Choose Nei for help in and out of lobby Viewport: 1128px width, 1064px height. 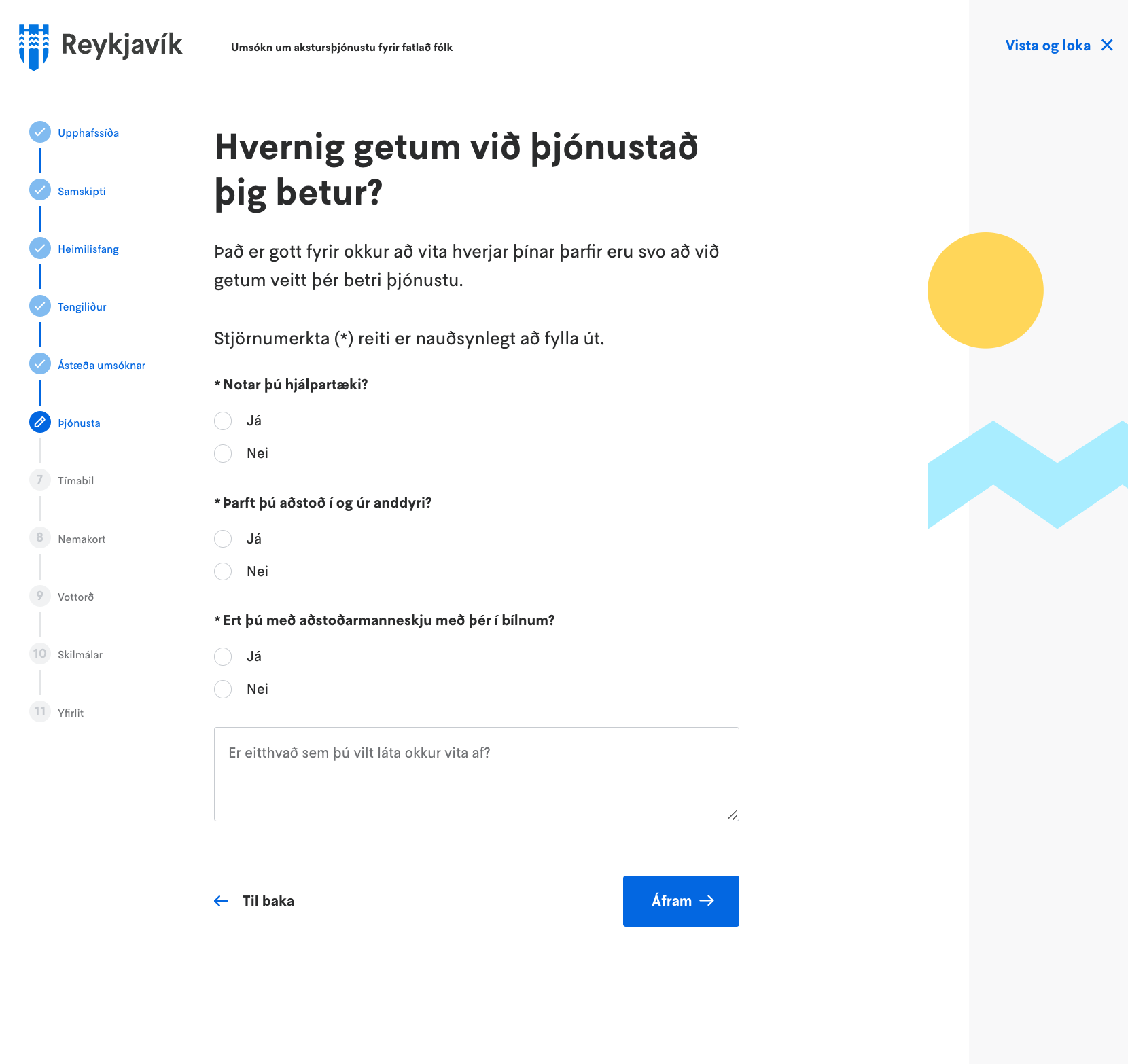click(x=223, y=572)
